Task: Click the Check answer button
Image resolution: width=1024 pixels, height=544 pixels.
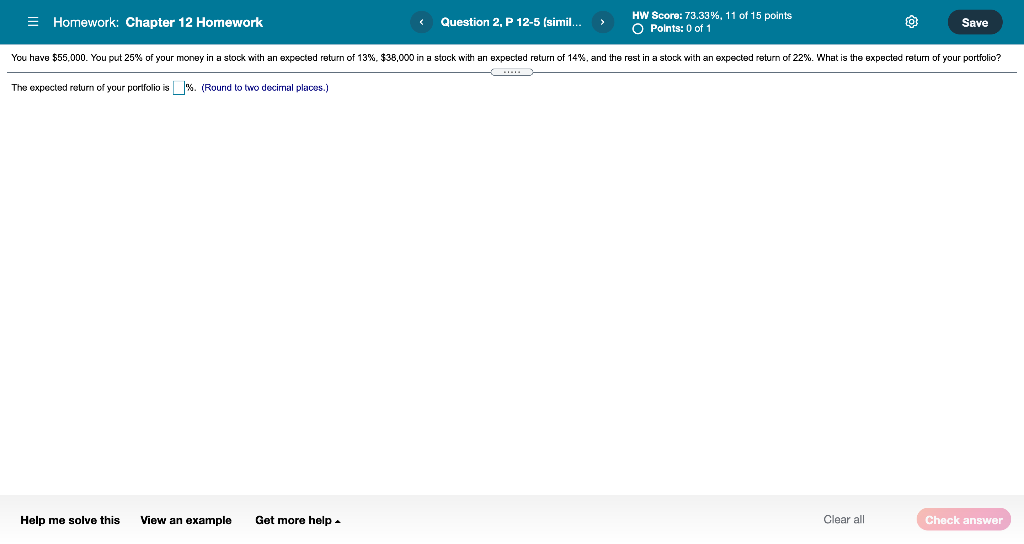Action: click(x=963, y=520)
